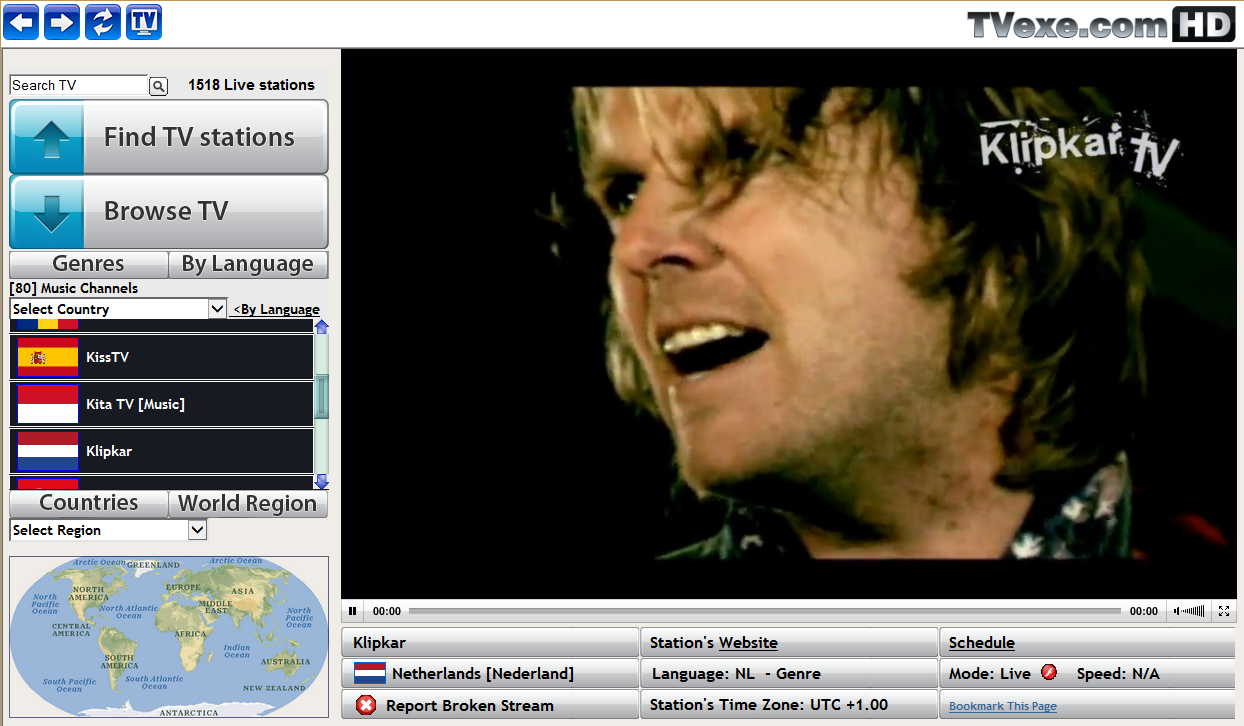Click the Language: NL - Genre button
The image size is (1244, 726).
[x=788, y=674]
